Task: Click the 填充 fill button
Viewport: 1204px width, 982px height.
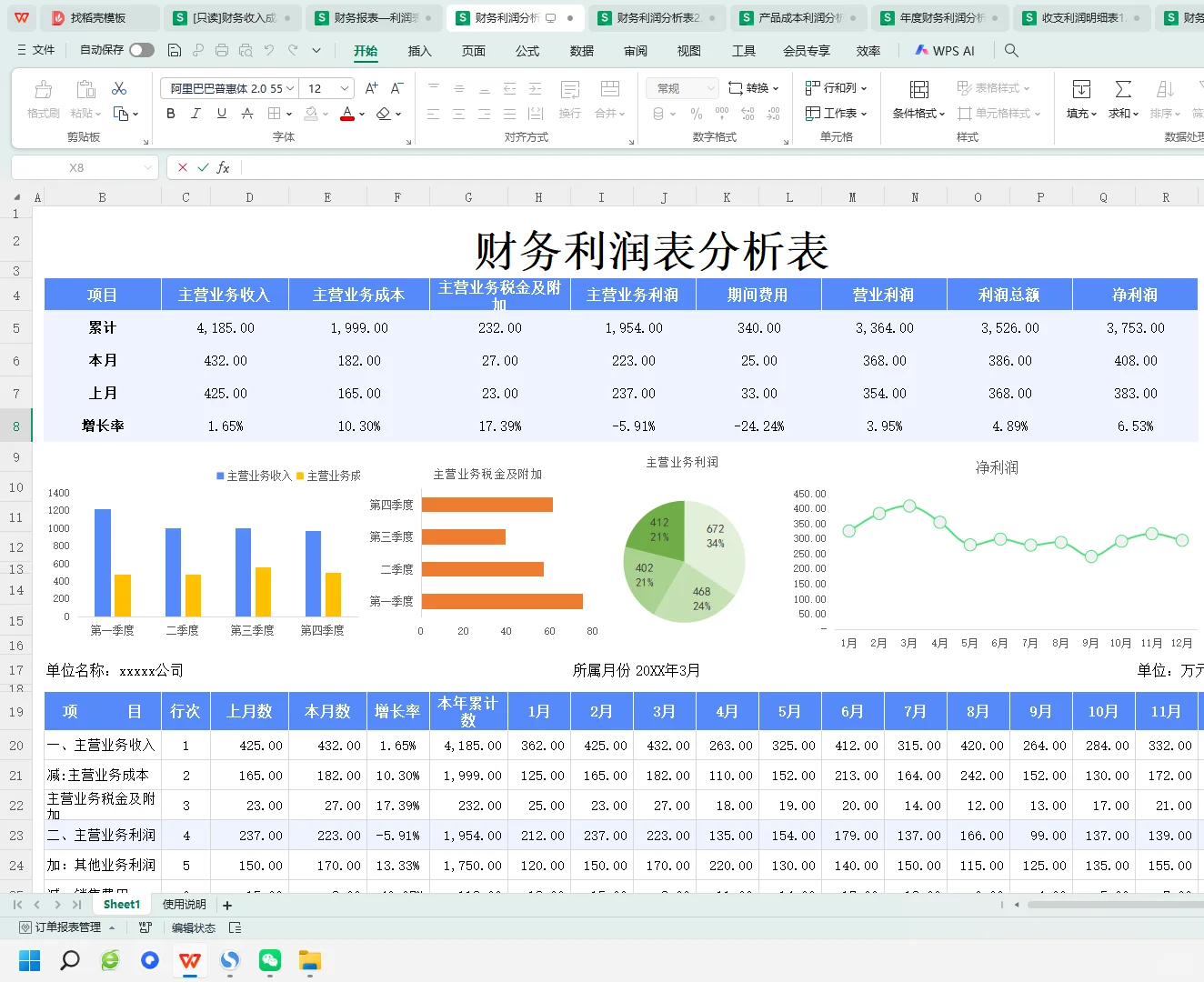Action: click(x=1081, y=99)
